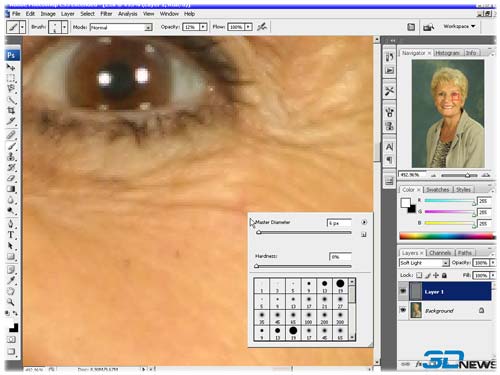Open the Analysis menu
The image size is (500, 375).
coord(127,14)
